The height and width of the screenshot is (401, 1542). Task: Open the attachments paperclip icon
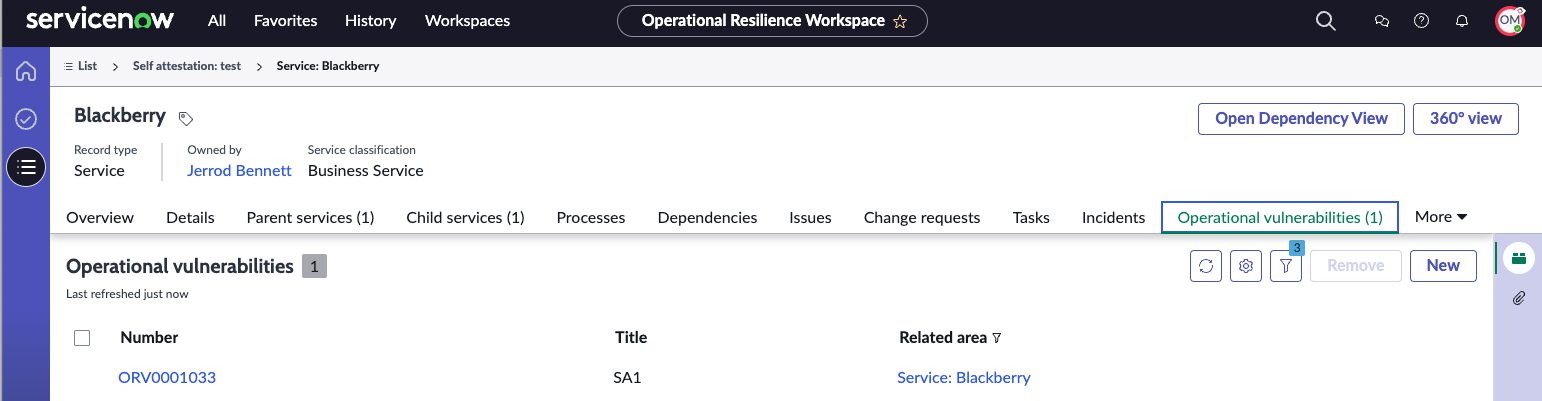[1519, 298]
